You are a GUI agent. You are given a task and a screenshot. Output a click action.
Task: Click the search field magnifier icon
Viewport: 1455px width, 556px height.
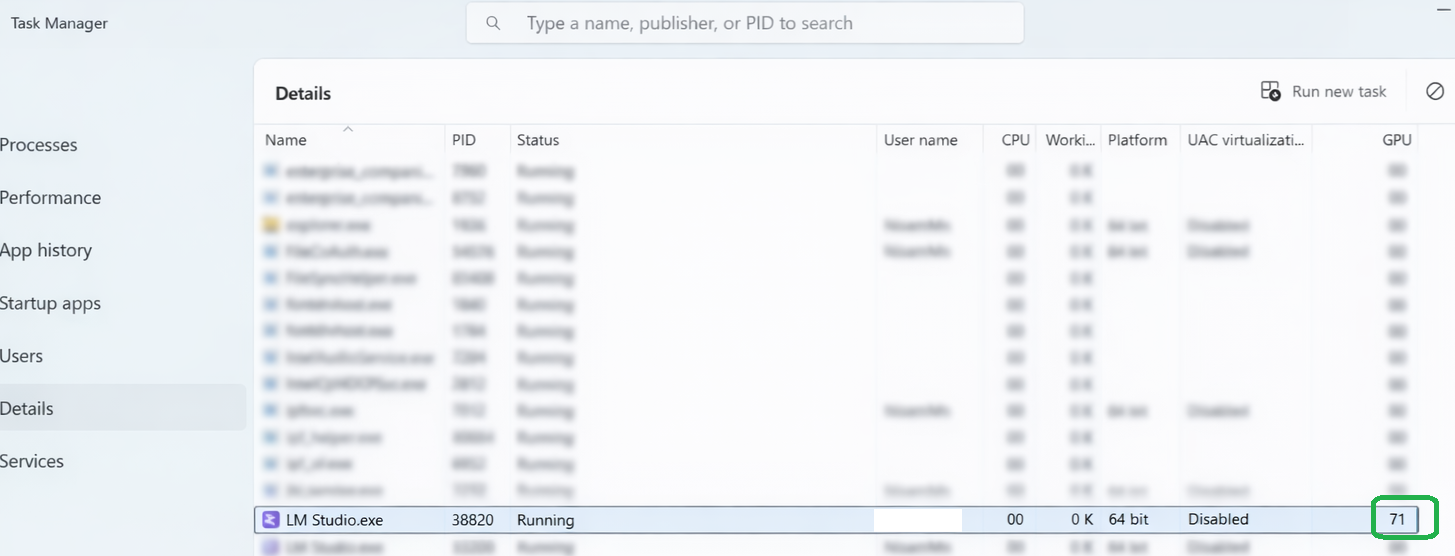[x=493, y=23]
